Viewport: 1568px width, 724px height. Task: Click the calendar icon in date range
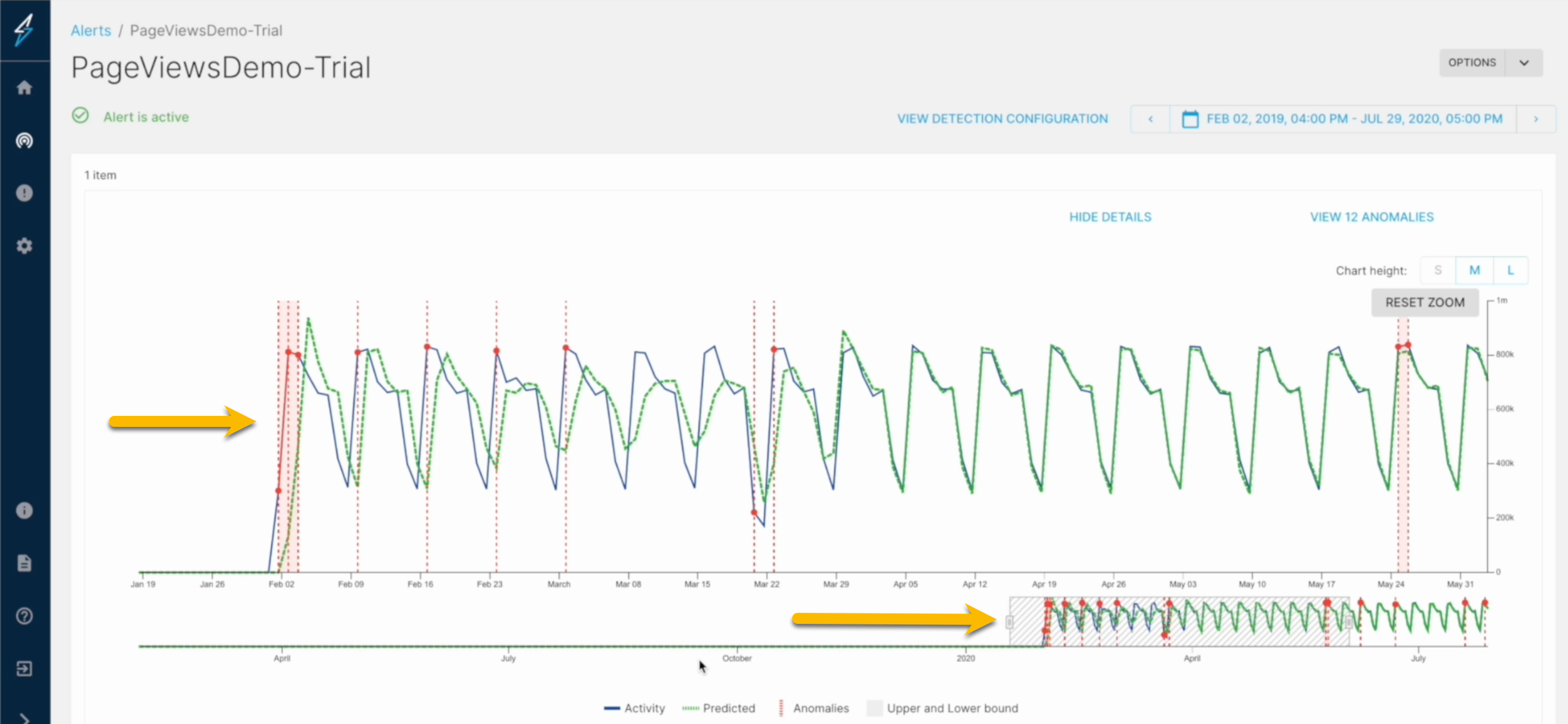1189,119
